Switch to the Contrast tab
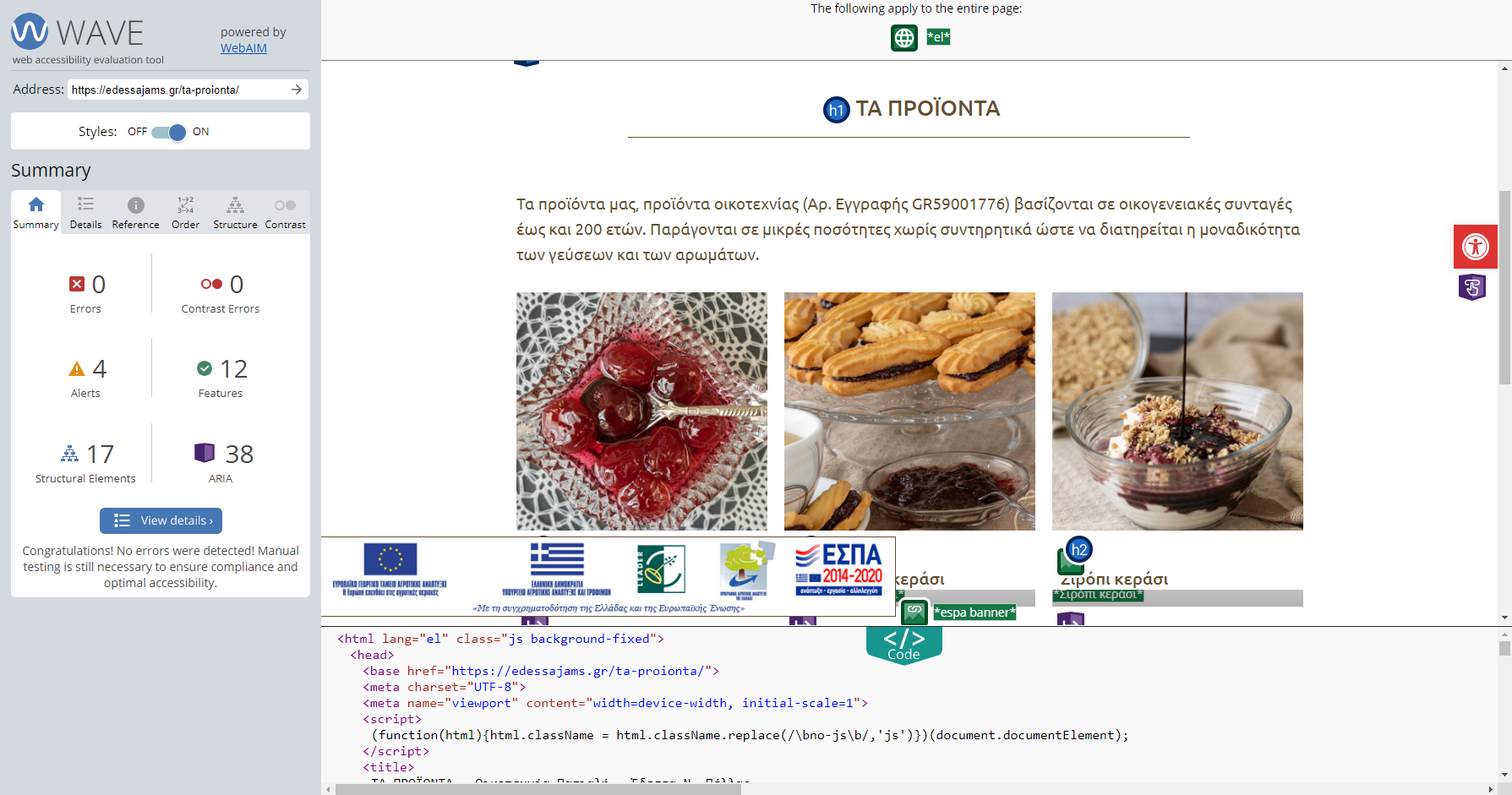The height and width of the screenshot is (795, 1512). click(285, 213)
